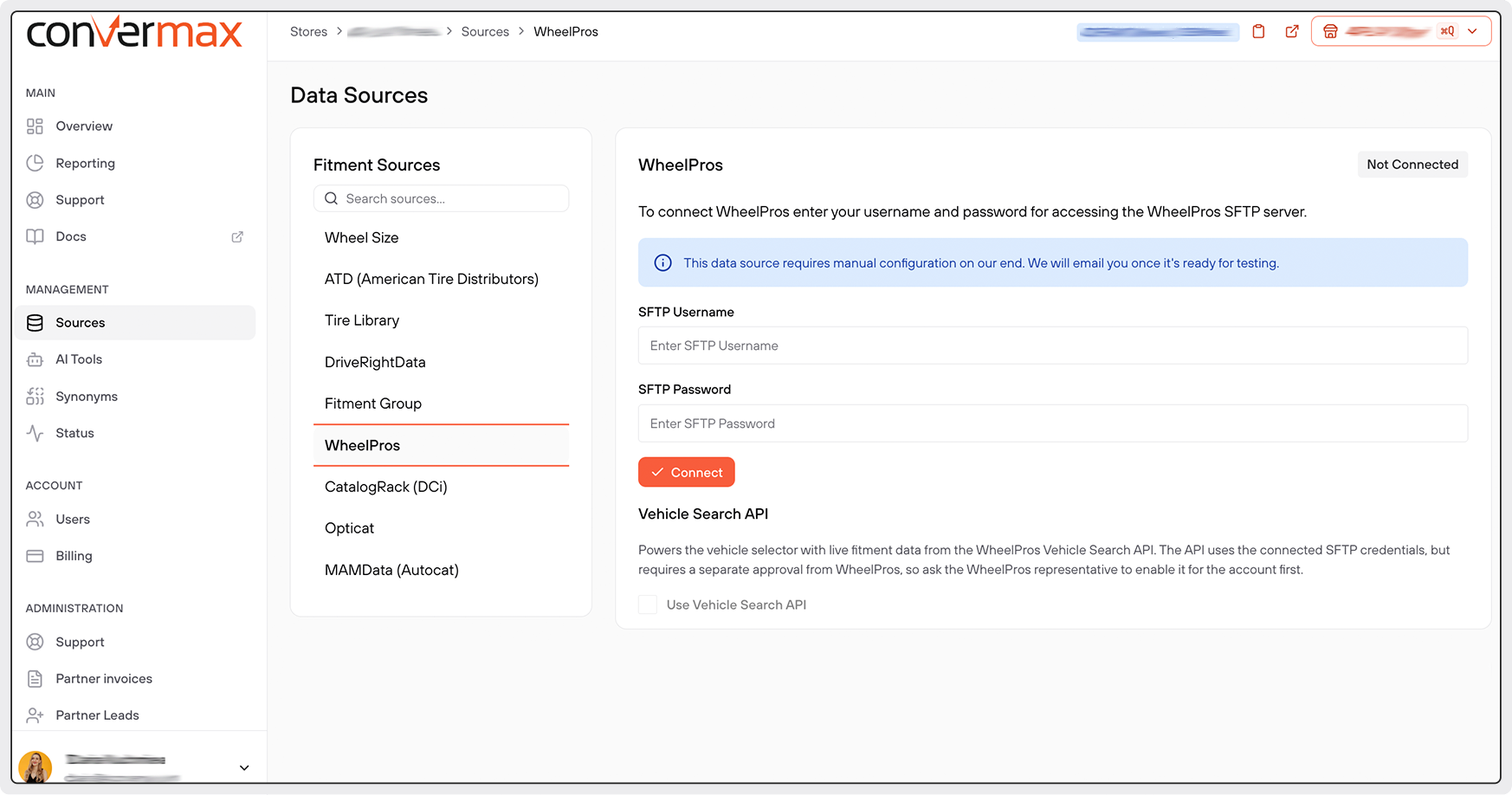This screenshot has height=795, width=1512.
Task: Click the Billing card icon
Action: [x=35, y=556]
